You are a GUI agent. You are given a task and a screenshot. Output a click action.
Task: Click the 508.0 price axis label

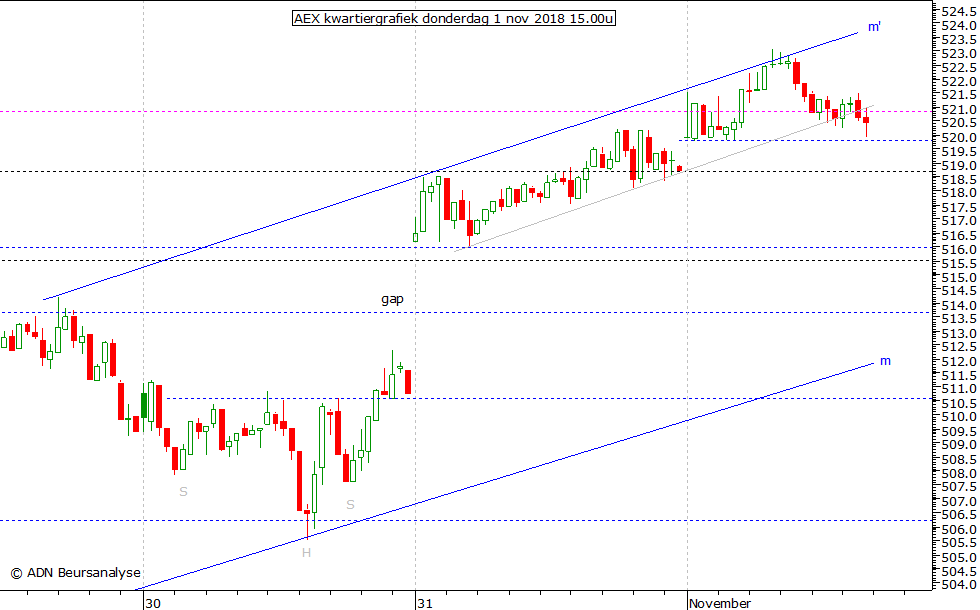click(959, 473)
